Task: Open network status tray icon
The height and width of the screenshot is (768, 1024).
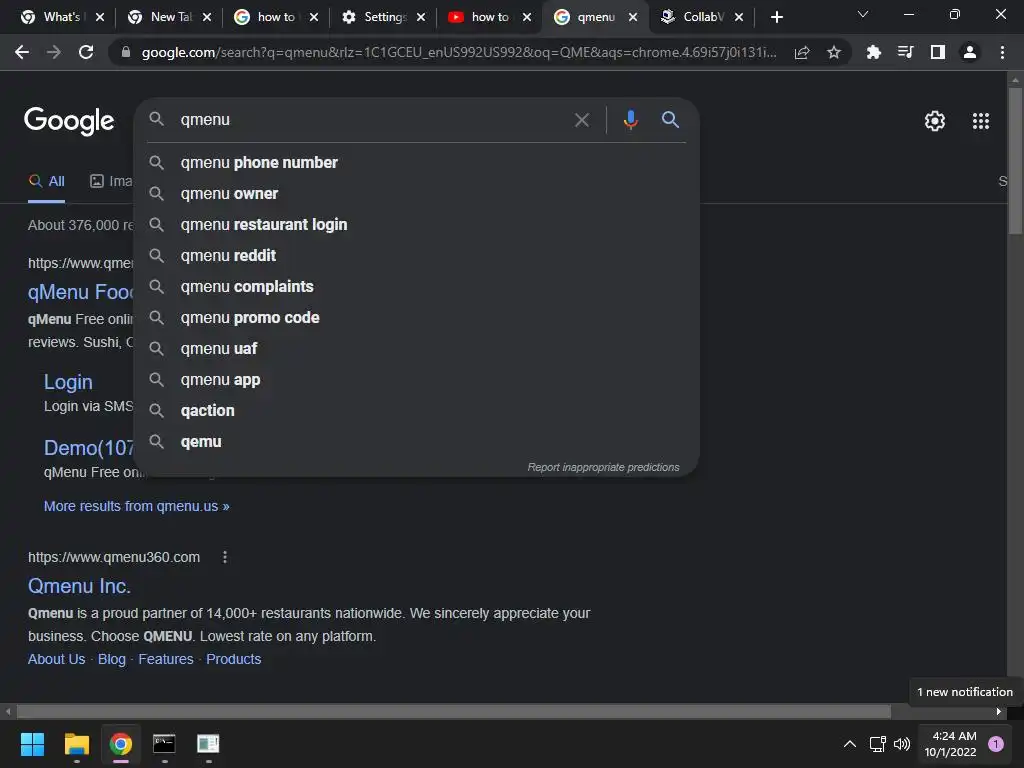Action: 878,744
